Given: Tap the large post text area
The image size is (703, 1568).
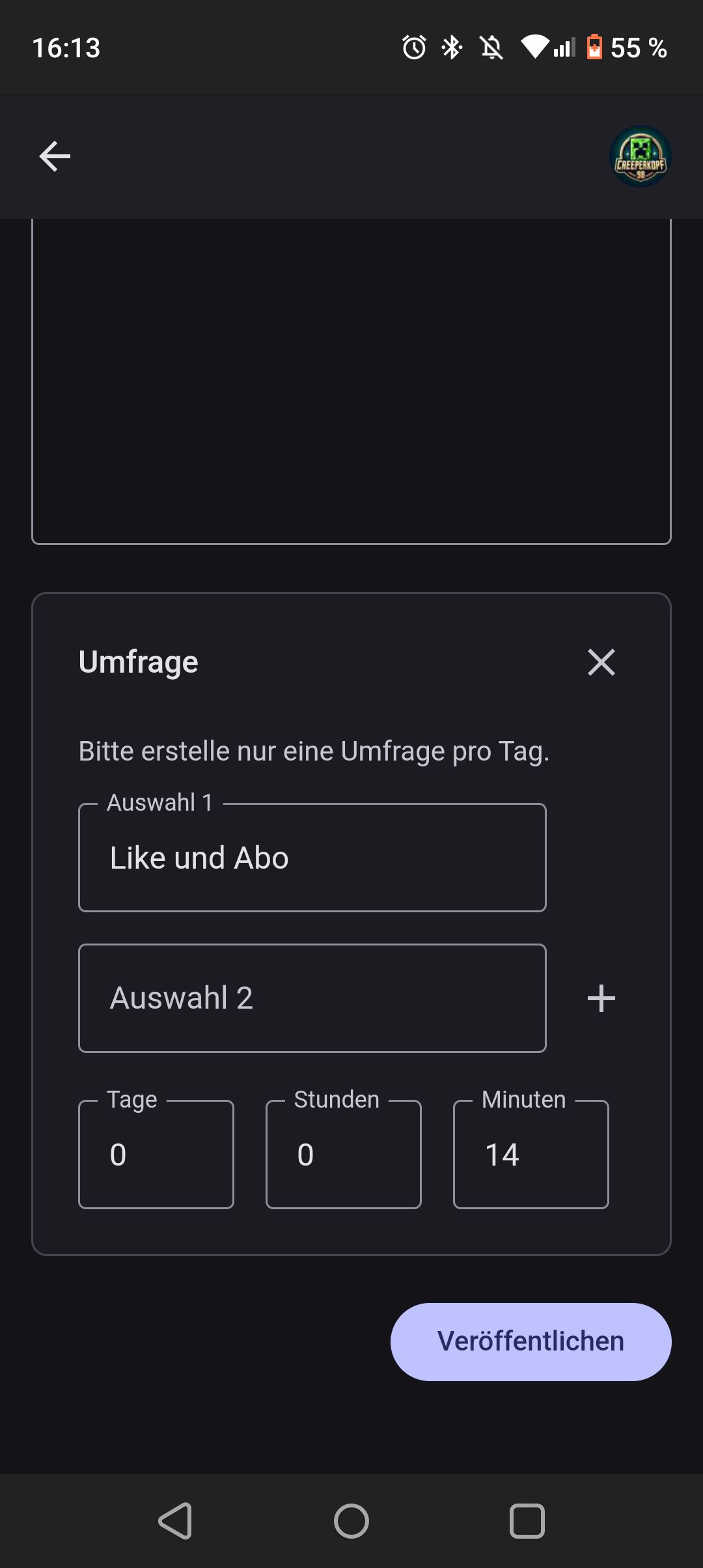Looking at the screenshot, I should (x=351, y=381).
